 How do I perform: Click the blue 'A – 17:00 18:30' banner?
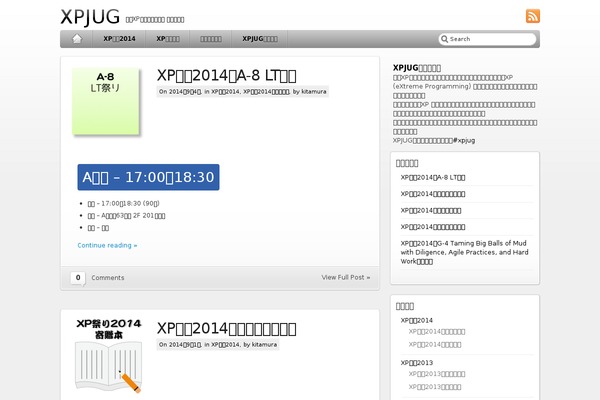tap(148, 177)
